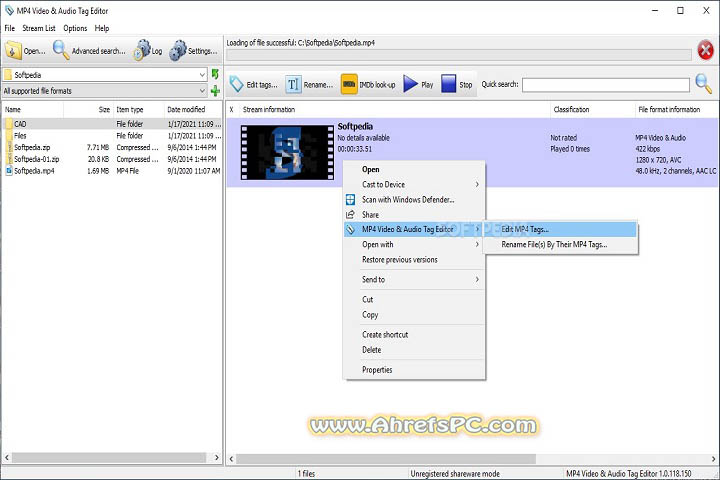Image resolution: width=720 pixels, height=480 pixels.
Task: Click left arrow of stream list scrollbar
Action: click(231, 459)
